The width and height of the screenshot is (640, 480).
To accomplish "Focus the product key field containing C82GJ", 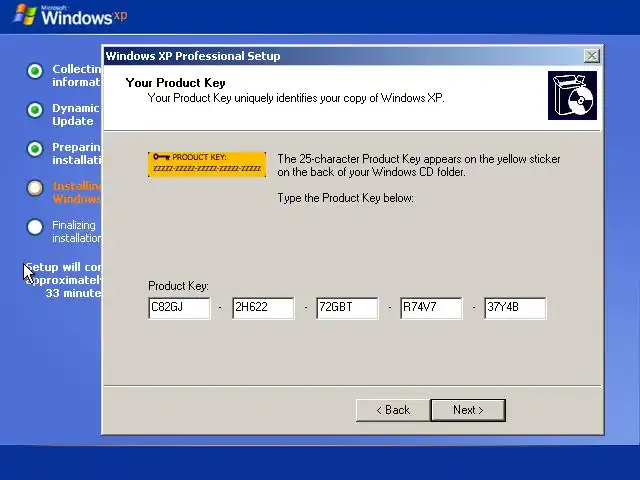I will coord(179,308).
